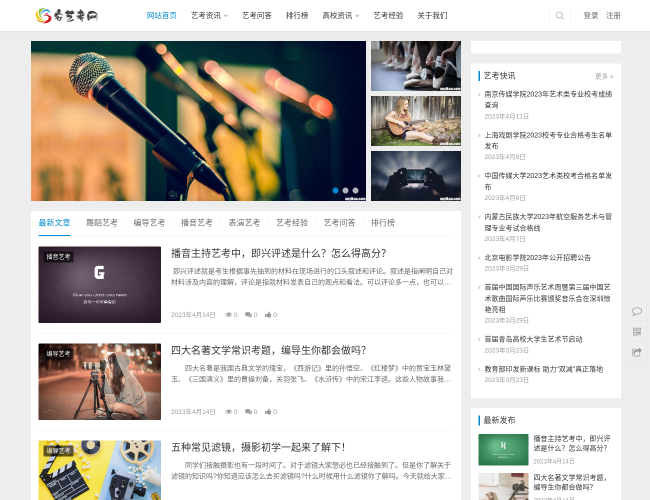Click 更多 in 艺考快讯 panel

point(604,76)
